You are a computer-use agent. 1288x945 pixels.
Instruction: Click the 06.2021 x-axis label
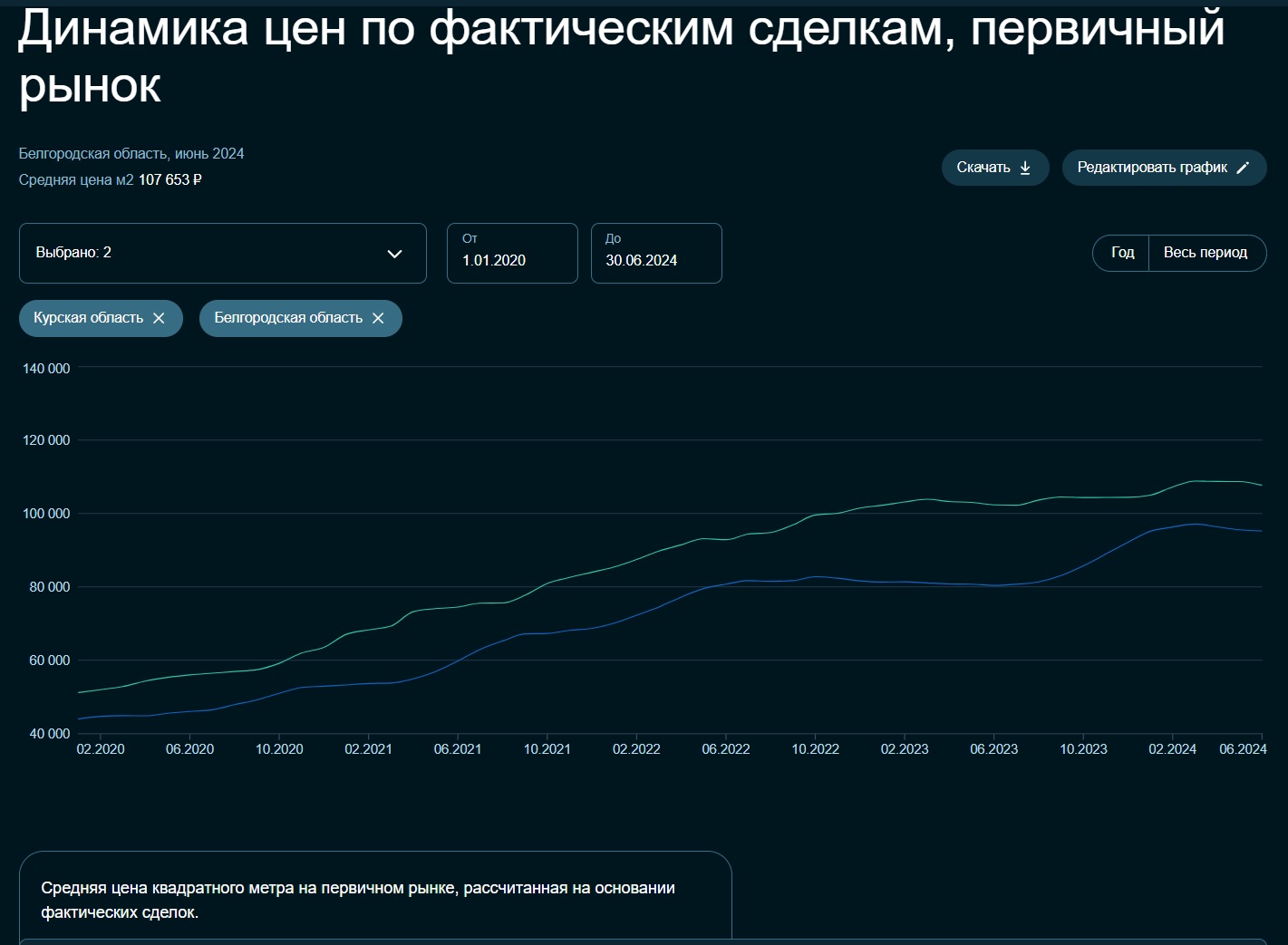tap(458, 749)
